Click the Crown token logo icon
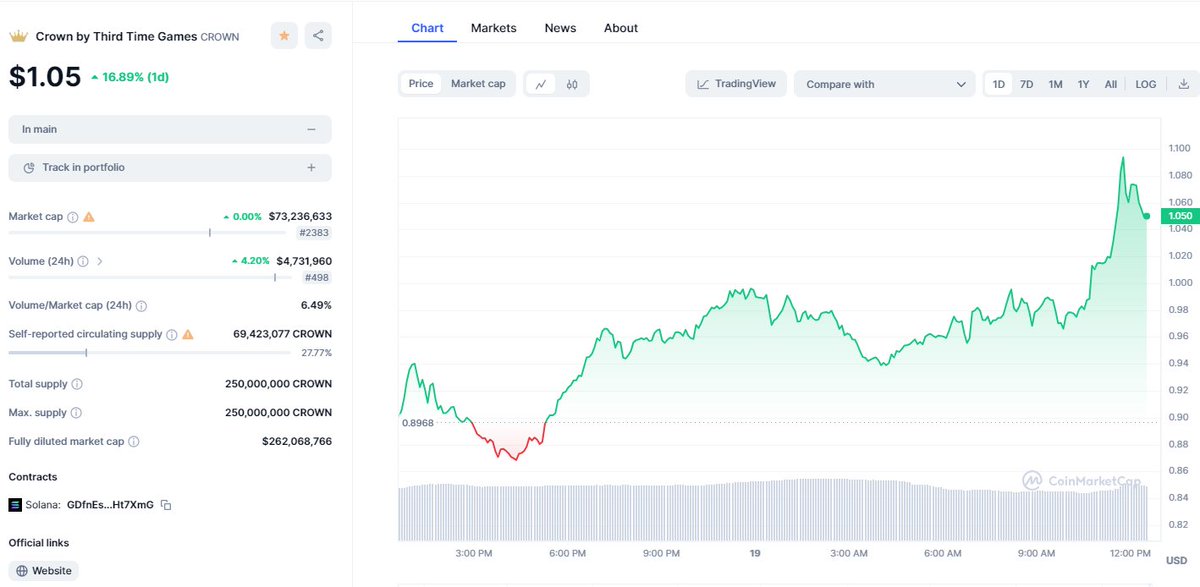Screen dimensions: 1200x587 [x=17, y=36]
